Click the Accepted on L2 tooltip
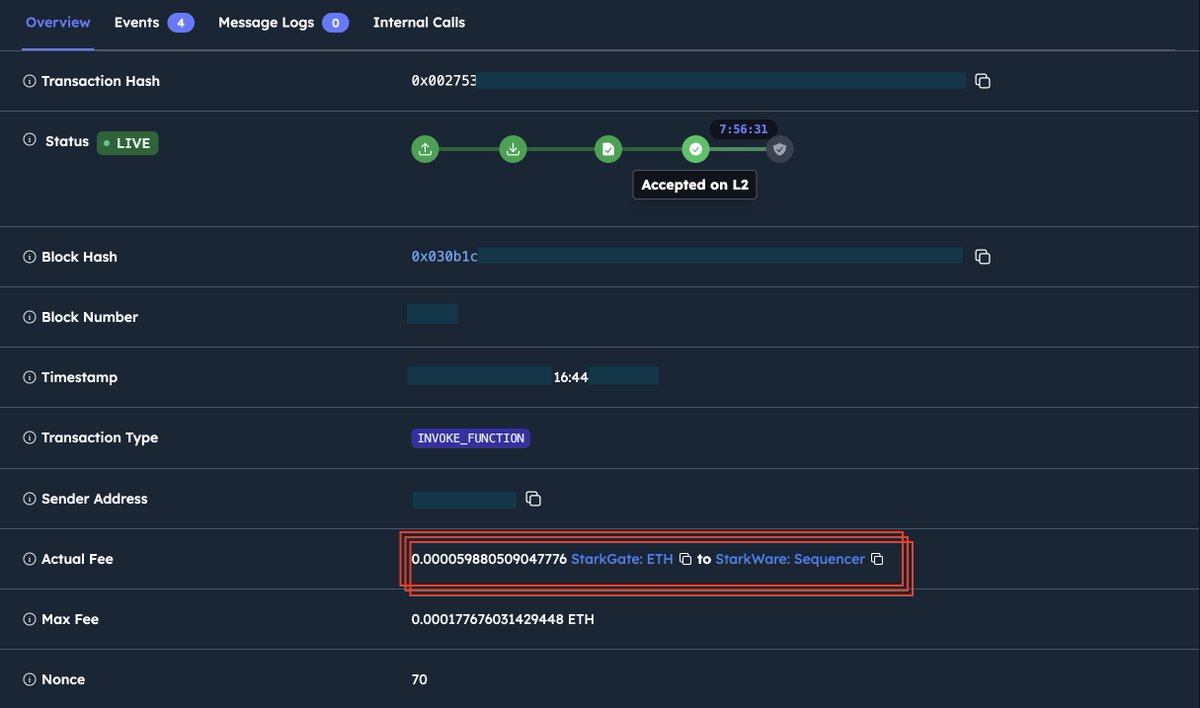 [695, 185]
